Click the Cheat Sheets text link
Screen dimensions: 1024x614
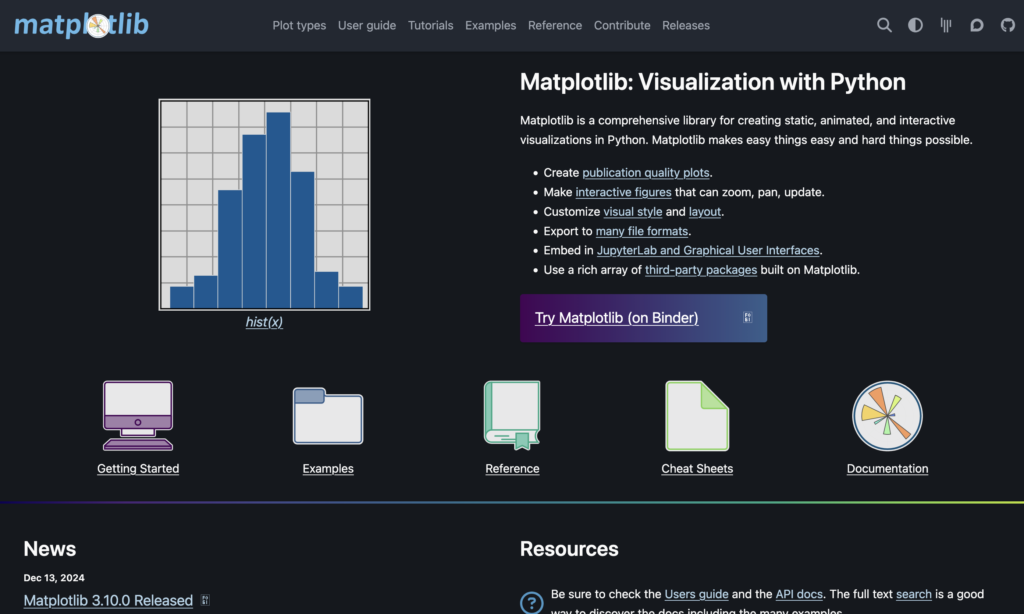pos(697,468)
